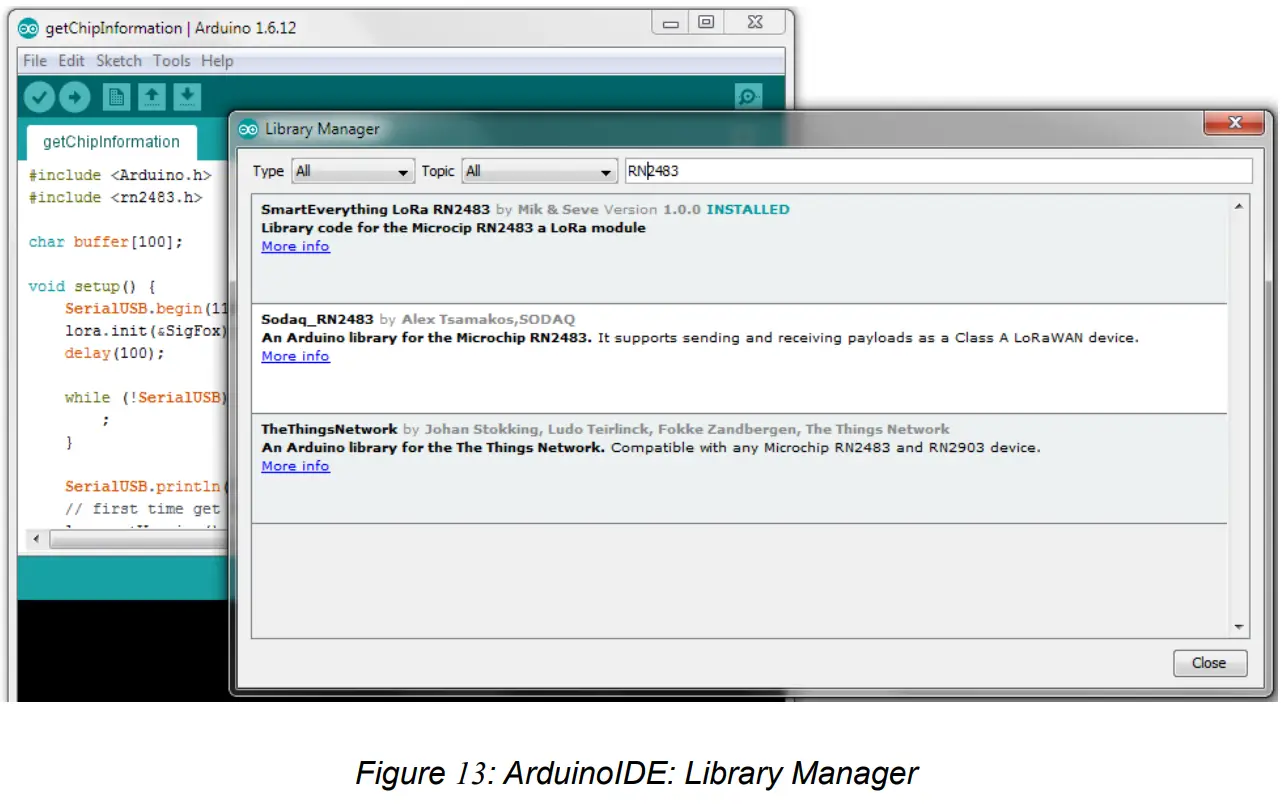
Task: Click the void setup() { code line
Action: tap(92, 287)
